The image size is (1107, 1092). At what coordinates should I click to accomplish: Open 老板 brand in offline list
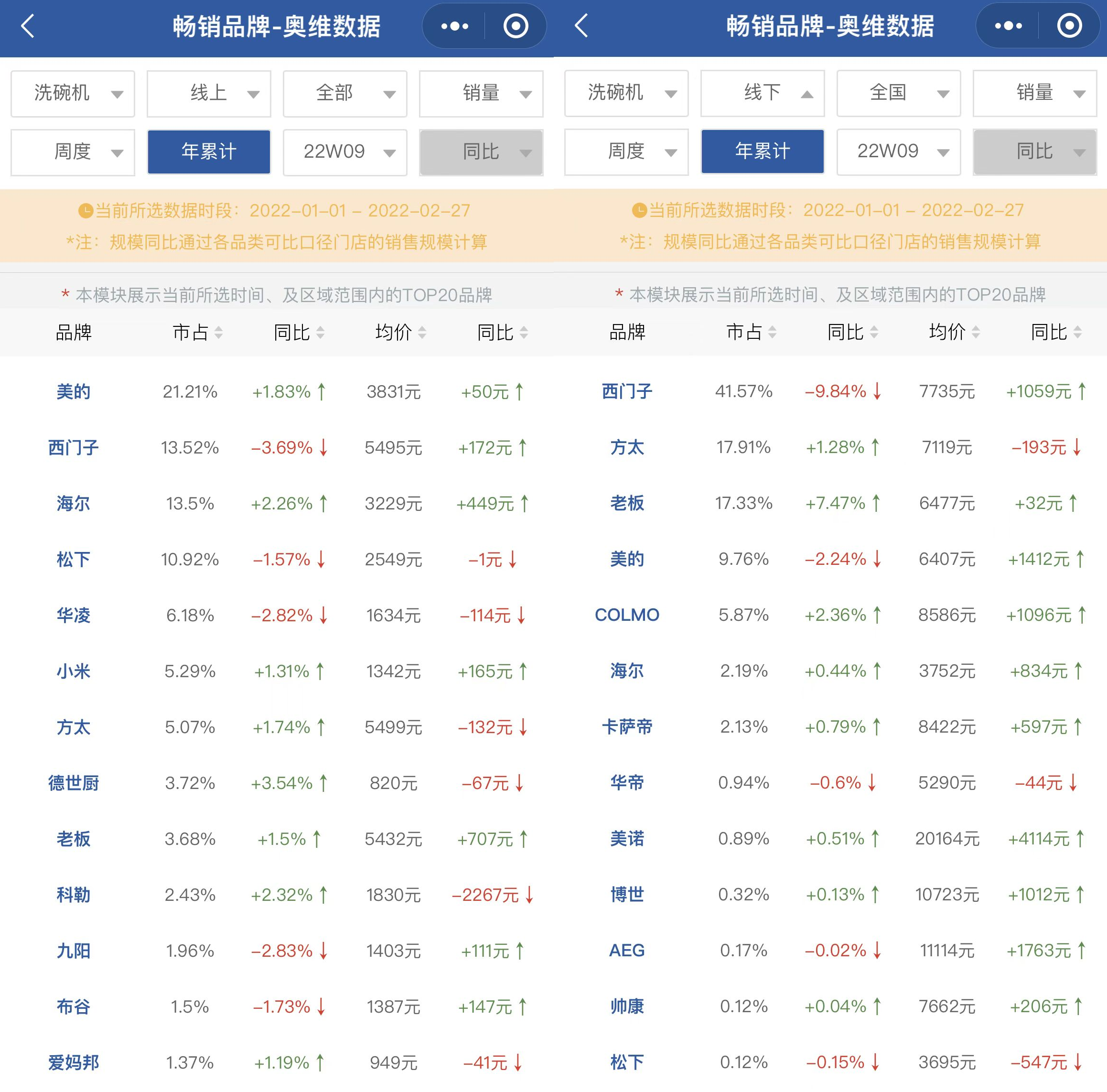pyautogui.click(x=627, y=503)
